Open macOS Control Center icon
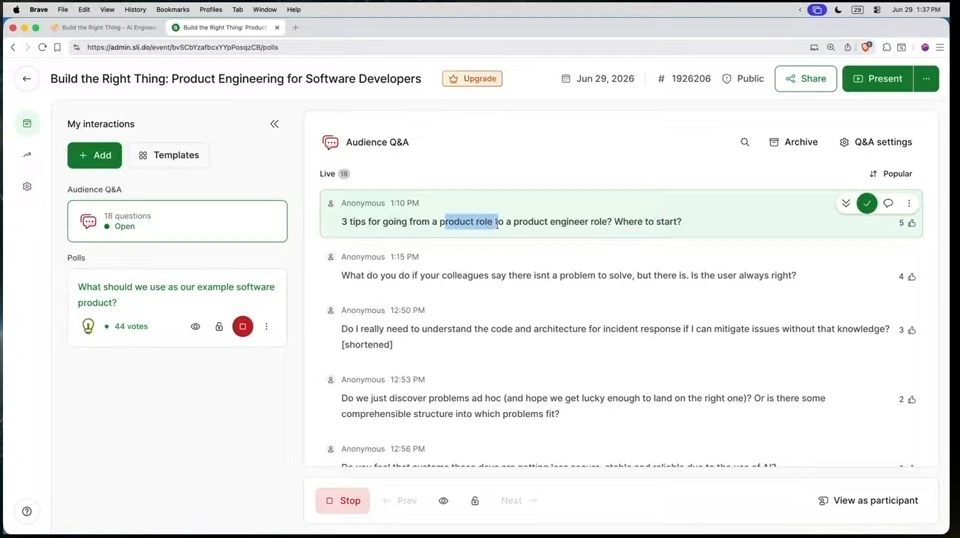This screenshot has height=538, width=960. click(877, 10)
